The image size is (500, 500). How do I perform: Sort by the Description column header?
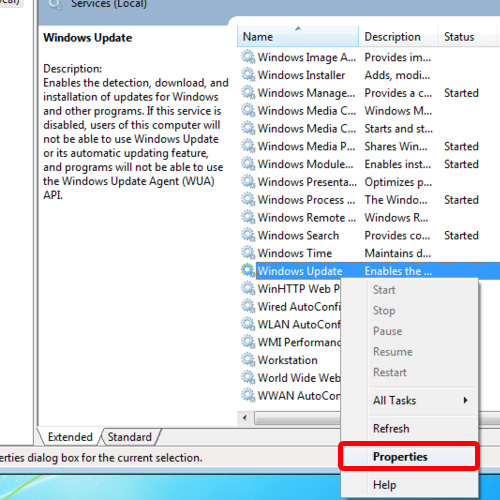coord(398,36)
